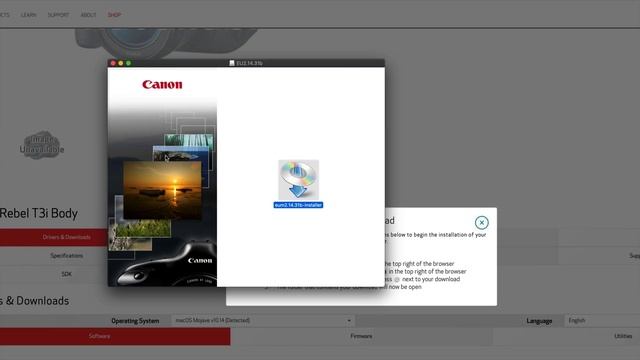Switch to the Utilities tab
Screen dimensions: 640x360
(x=623, y=336)
